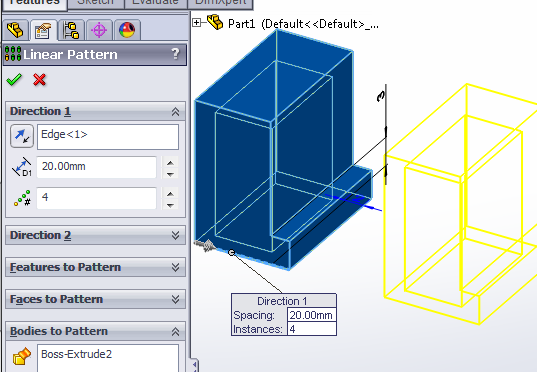This screenshot has width=537, height=372.
Task: Expand the Features to Pattern section
Action: pos(175,267)
